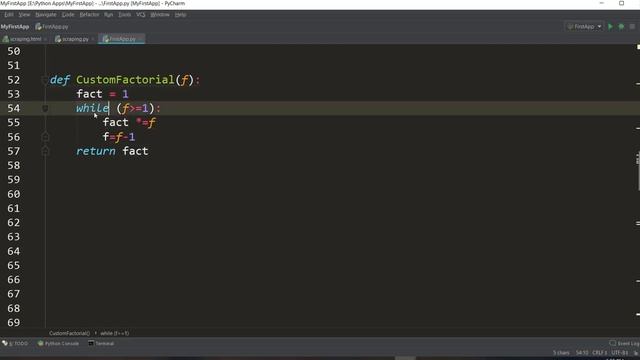
Task: Click CRLF line separator in status bar
Action: click(x=600, y=353)
